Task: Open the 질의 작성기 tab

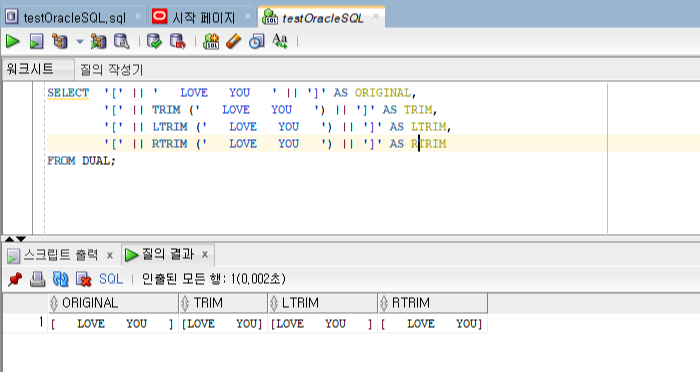Action: [x=112, y=70]
